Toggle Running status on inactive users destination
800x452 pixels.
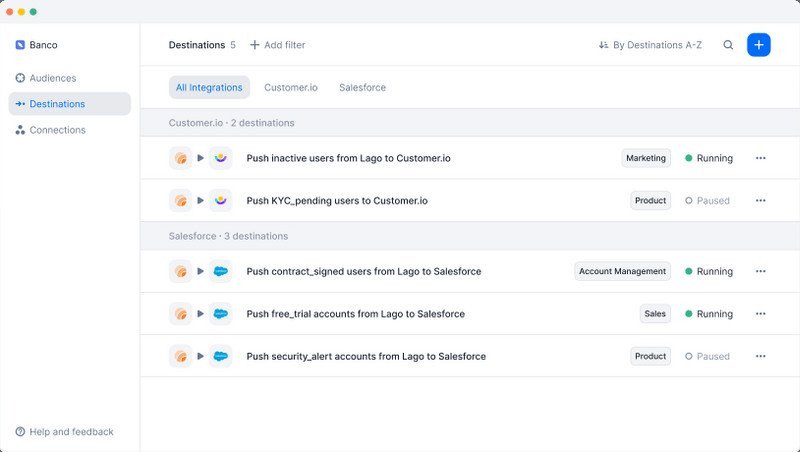coord(708,158)
